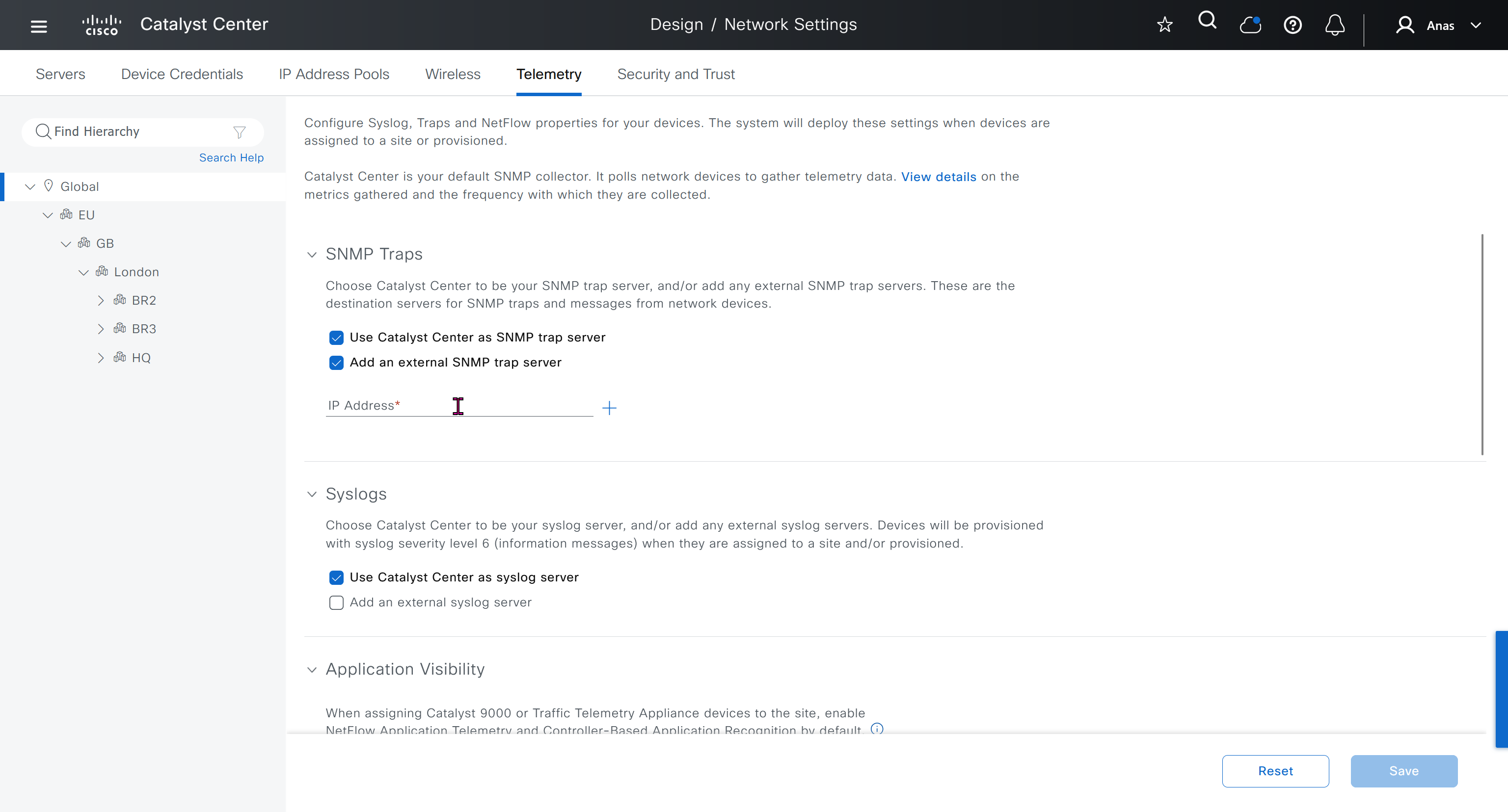Open the global search magnifier

(1207, 22)
